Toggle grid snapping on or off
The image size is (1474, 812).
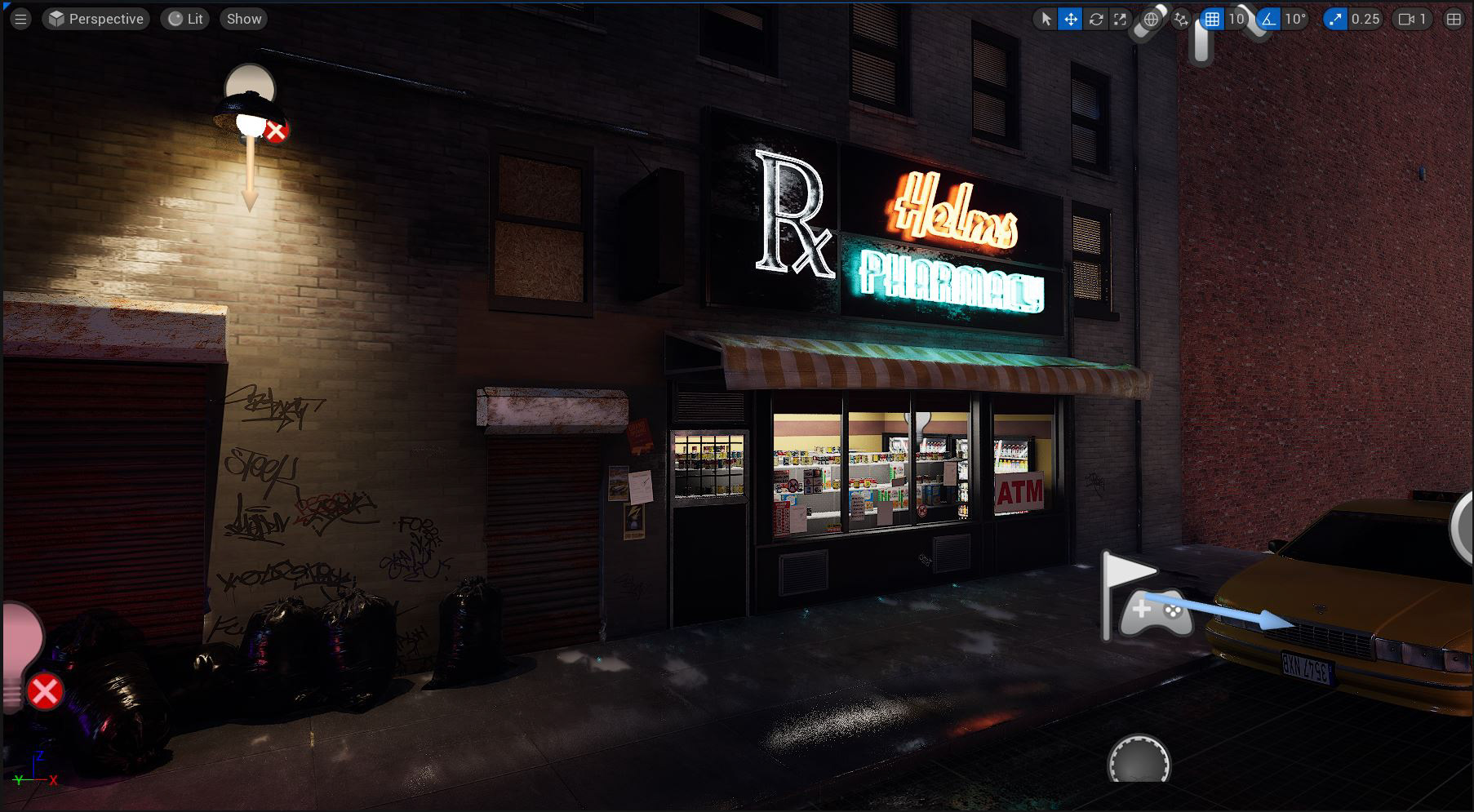pos(1212,19)
